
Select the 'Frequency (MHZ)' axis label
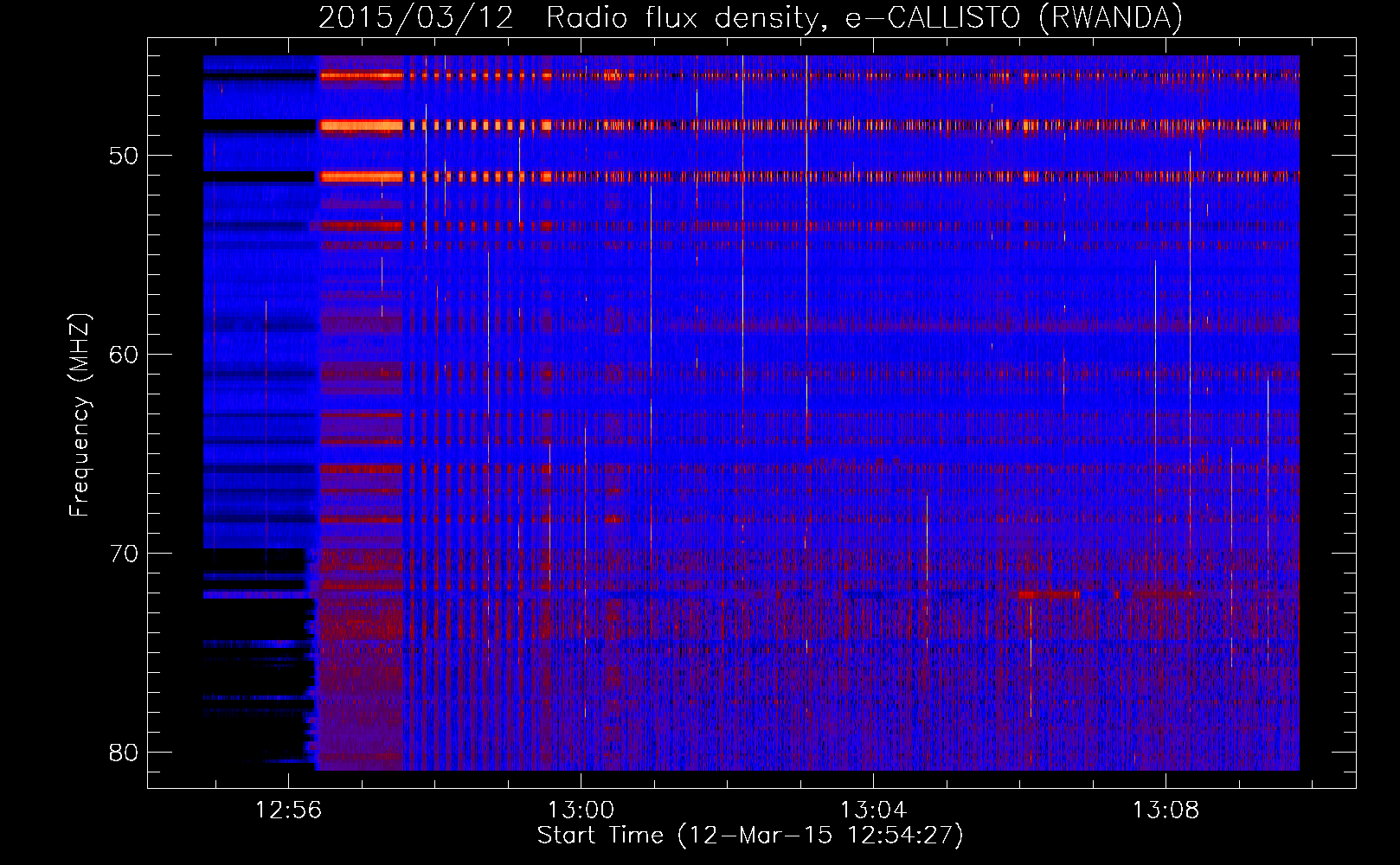click(80, 415)
